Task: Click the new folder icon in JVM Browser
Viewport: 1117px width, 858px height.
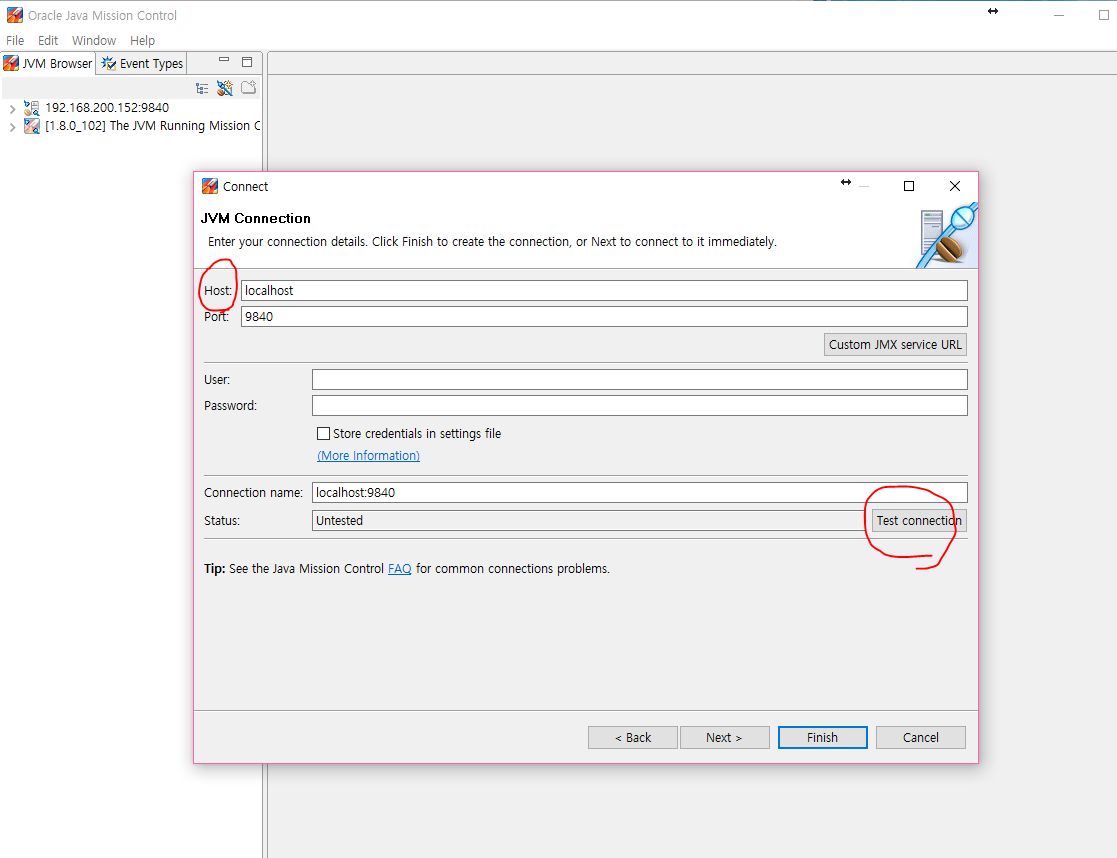Action: tap(249, 88)
